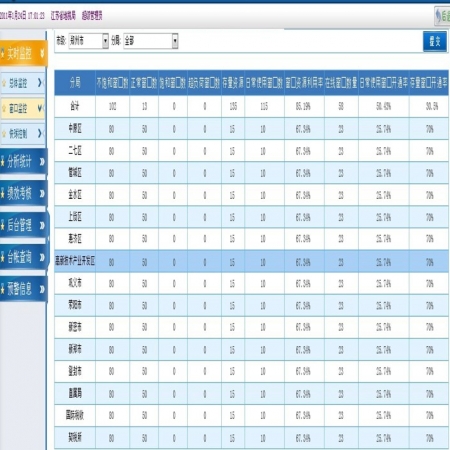
Task: Click the star icon next to 总体监控
Action: tap(4, 83)
